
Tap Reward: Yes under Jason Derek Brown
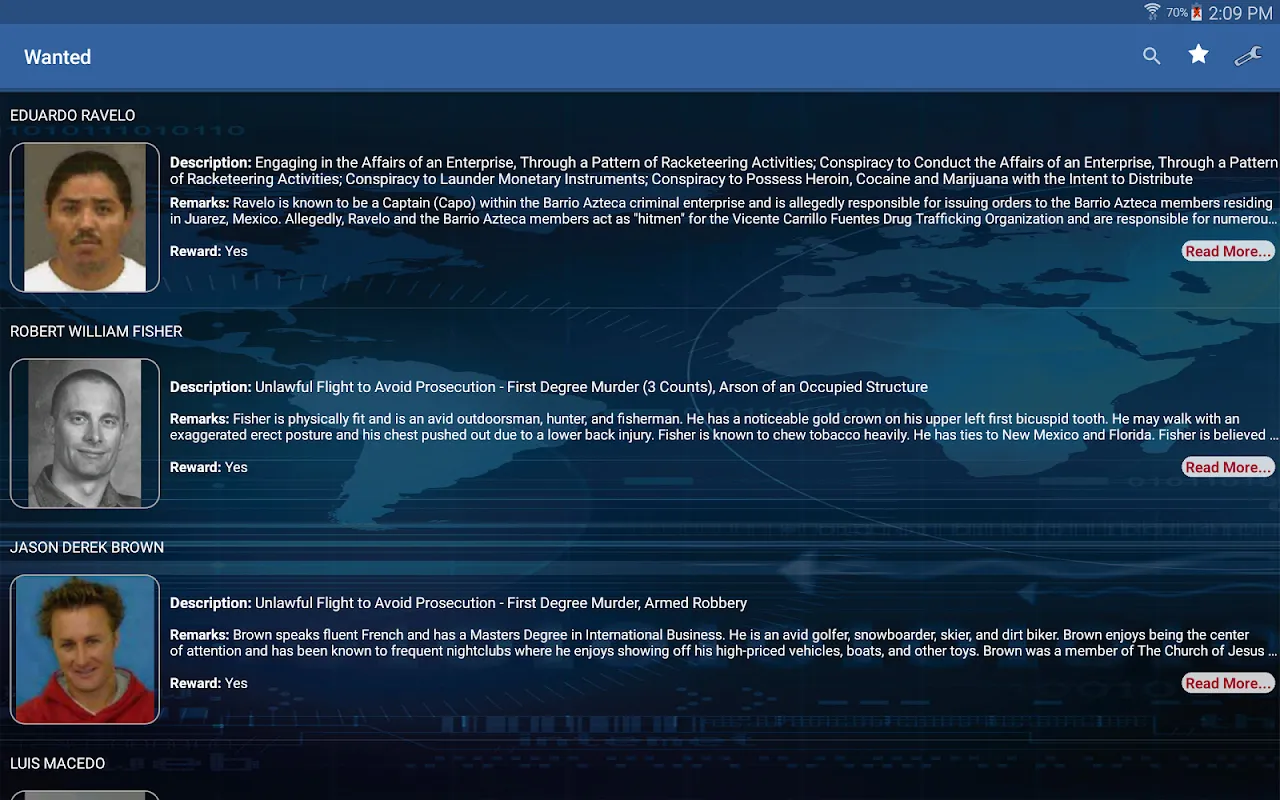209,683
